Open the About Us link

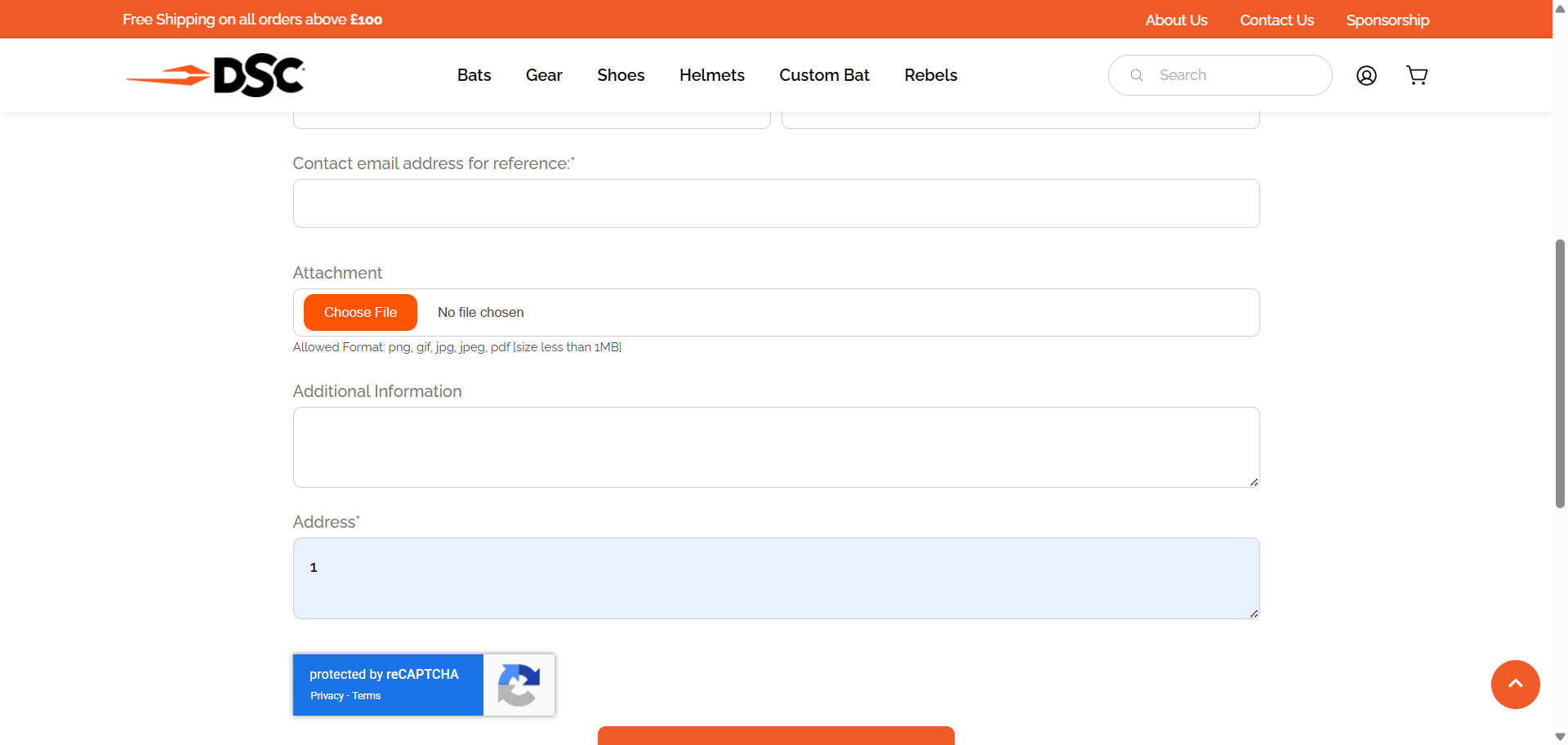1176,20
